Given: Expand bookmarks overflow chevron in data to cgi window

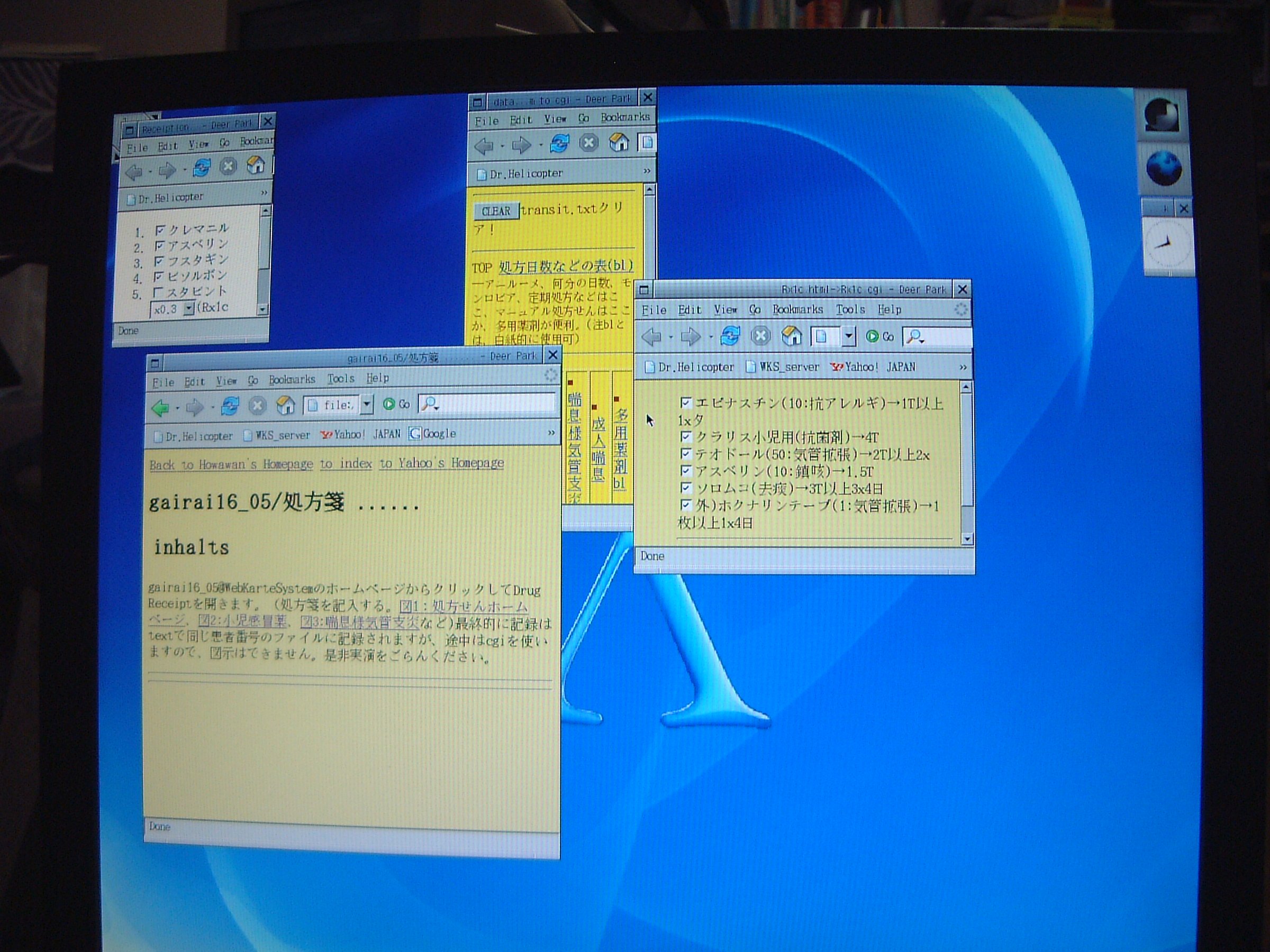Looking at the screenshot, I should pyautogui.click(x=647, y=171).
